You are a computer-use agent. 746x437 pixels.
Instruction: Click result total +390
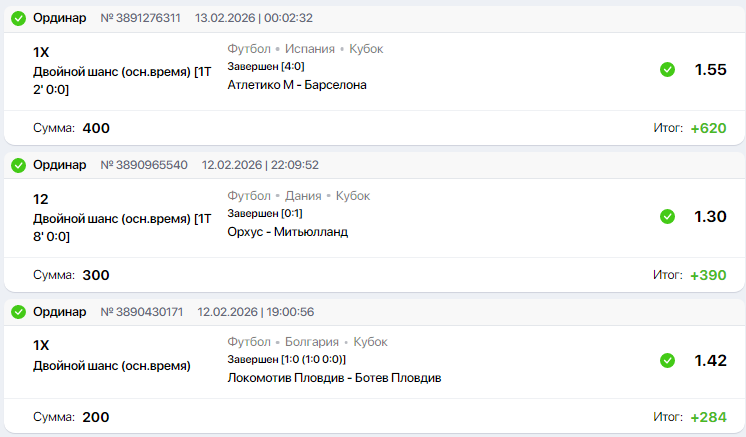click(708, 275)
